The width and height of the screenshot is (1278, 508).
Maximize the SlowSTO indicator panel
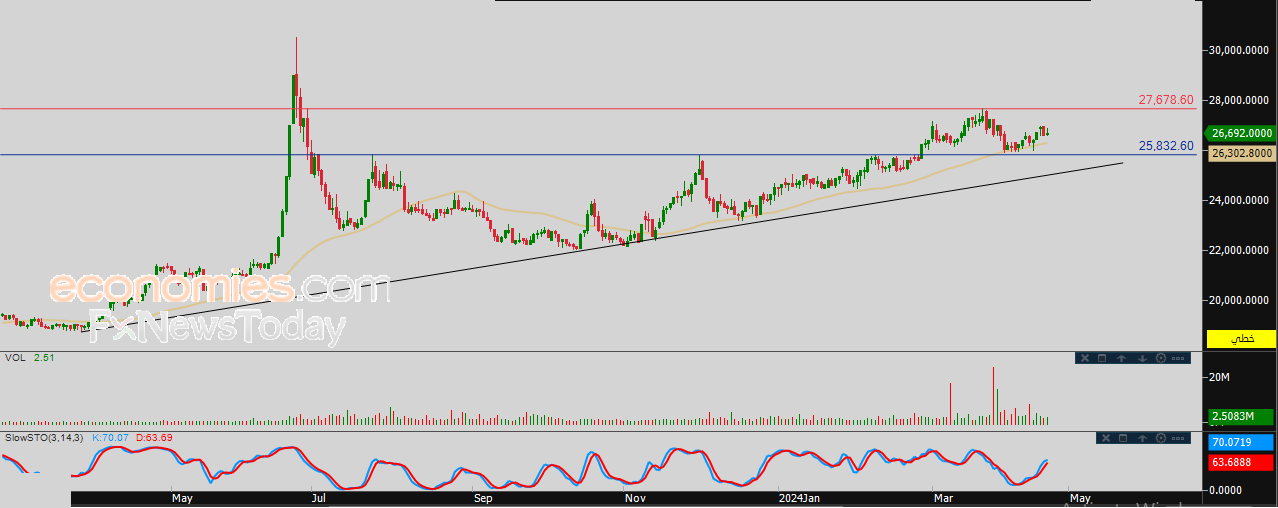tap(1123, 438)
